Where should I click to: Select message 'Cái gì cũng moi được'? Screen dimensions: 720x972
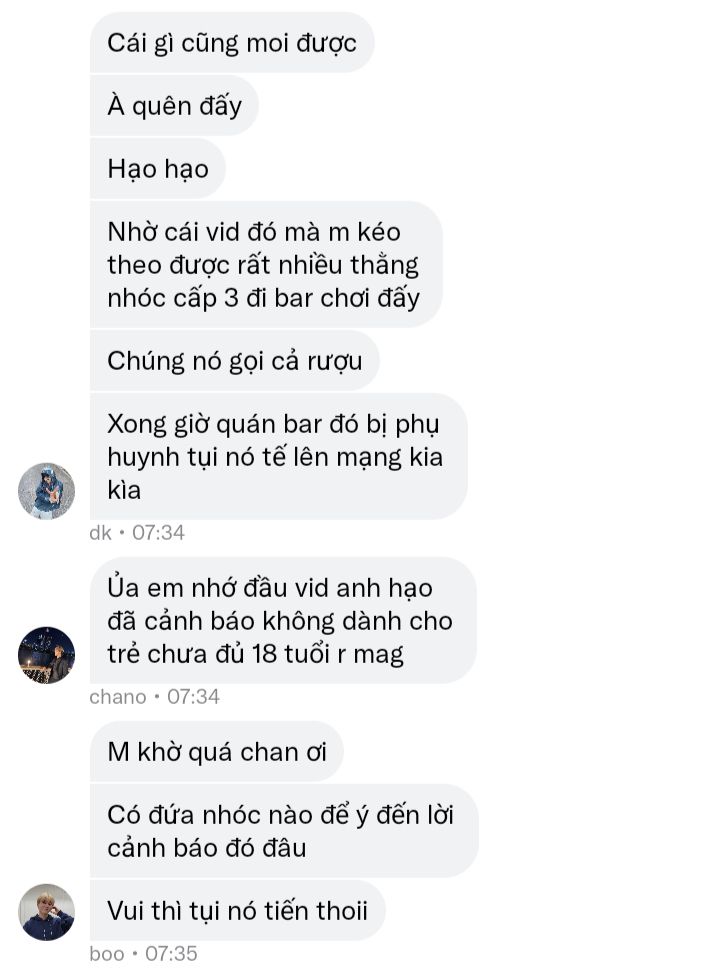coord(232,43)
